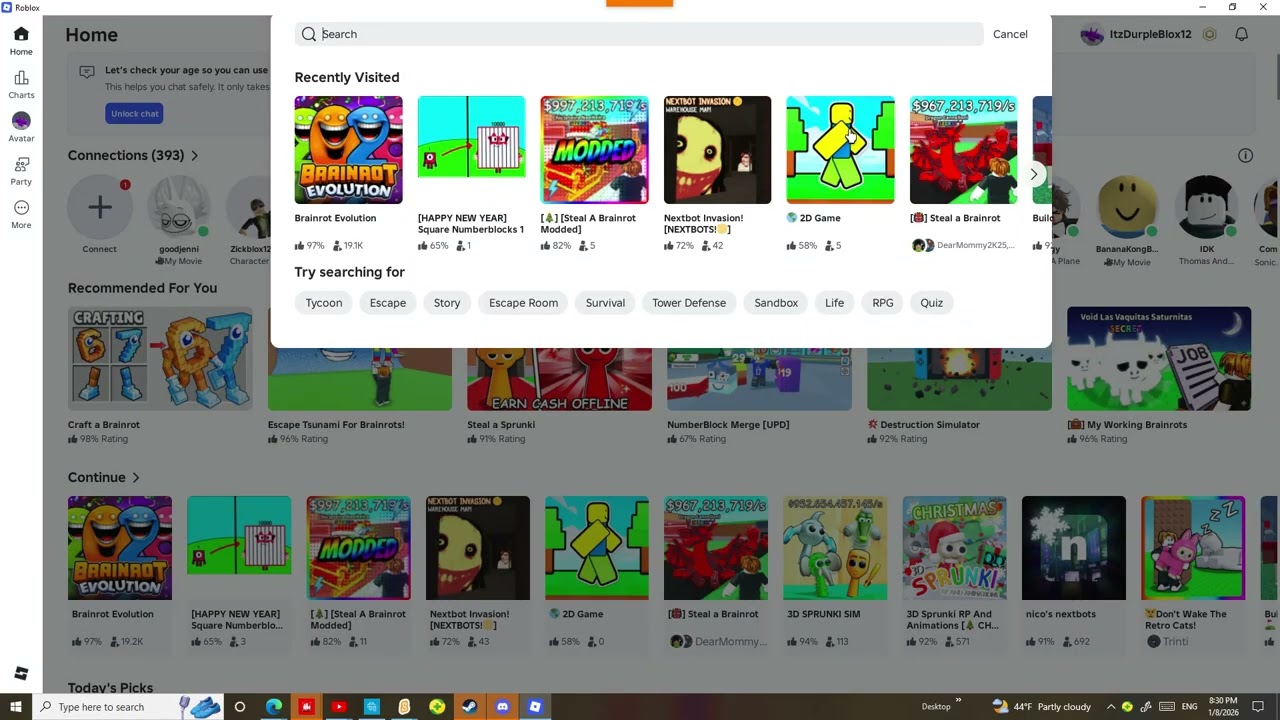Expand Connections (393) chevron
Viewport: 1280px width, 720px height.
click(194, 155)
